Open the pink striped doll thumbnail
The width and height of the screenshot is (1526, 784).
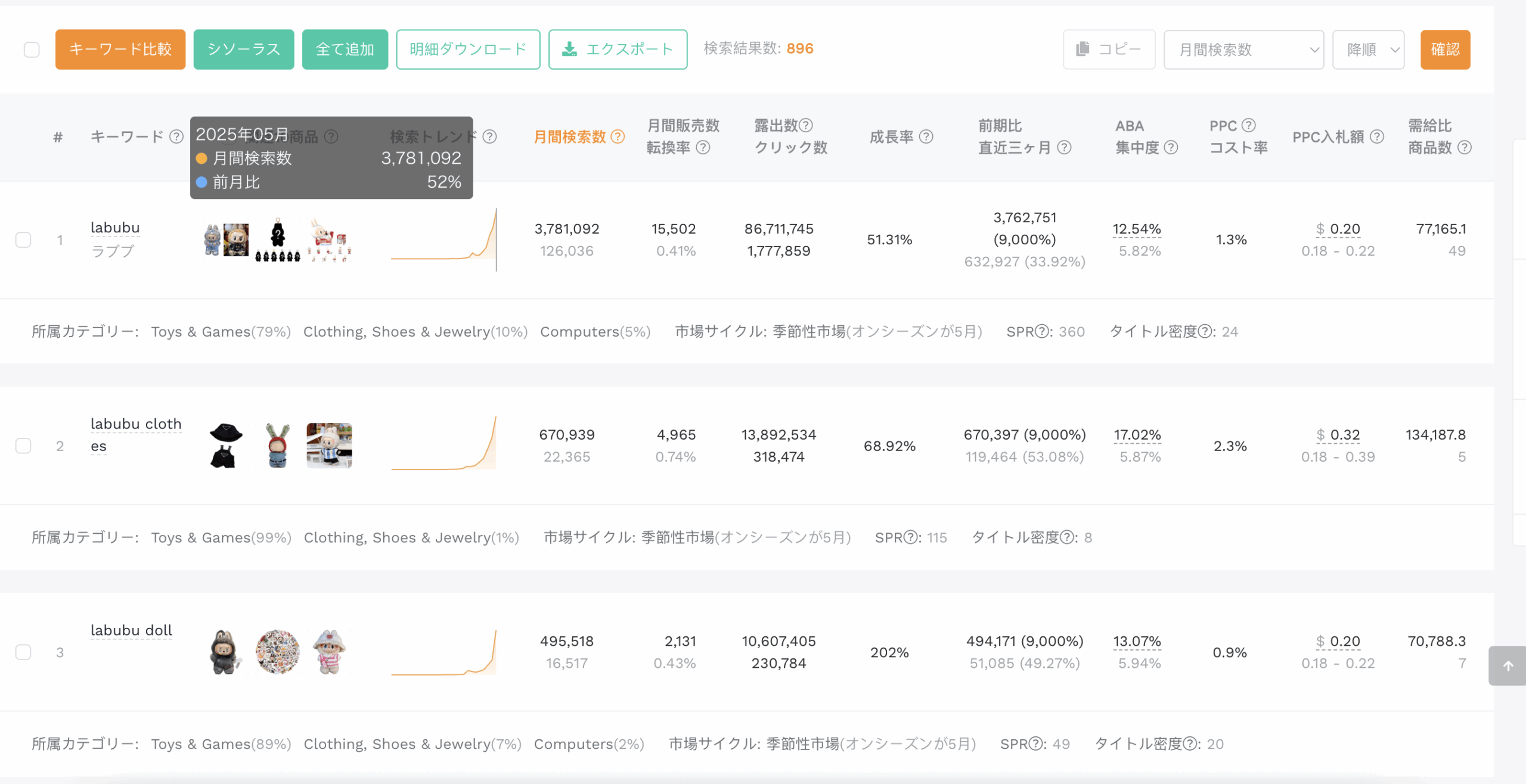(330, 652)
